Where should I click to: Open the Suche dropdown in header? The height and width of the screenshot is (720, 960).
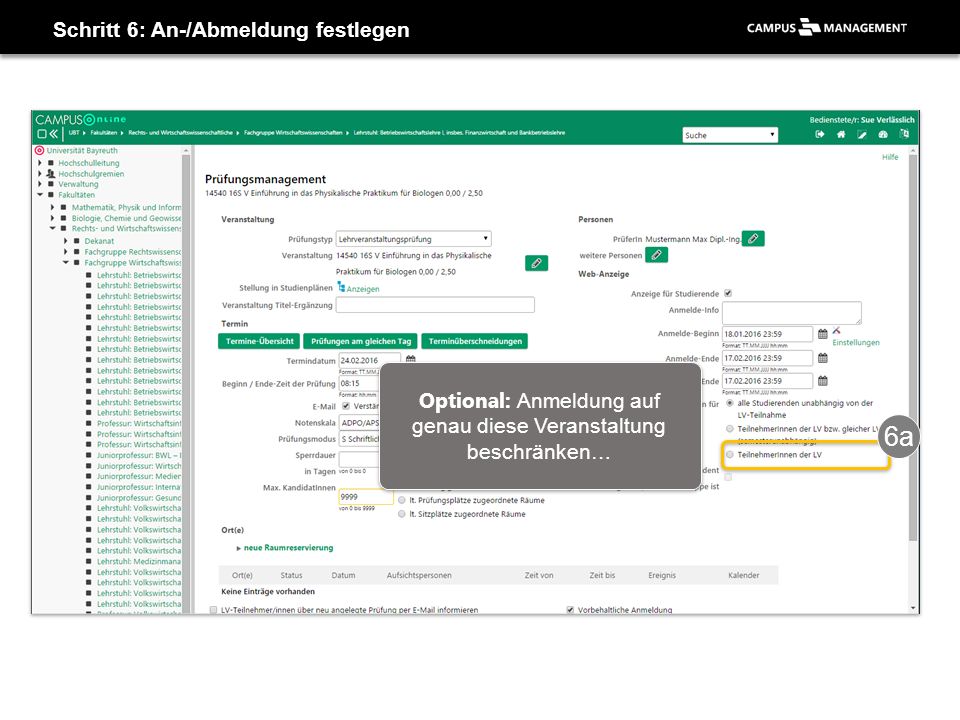[730, 135]
